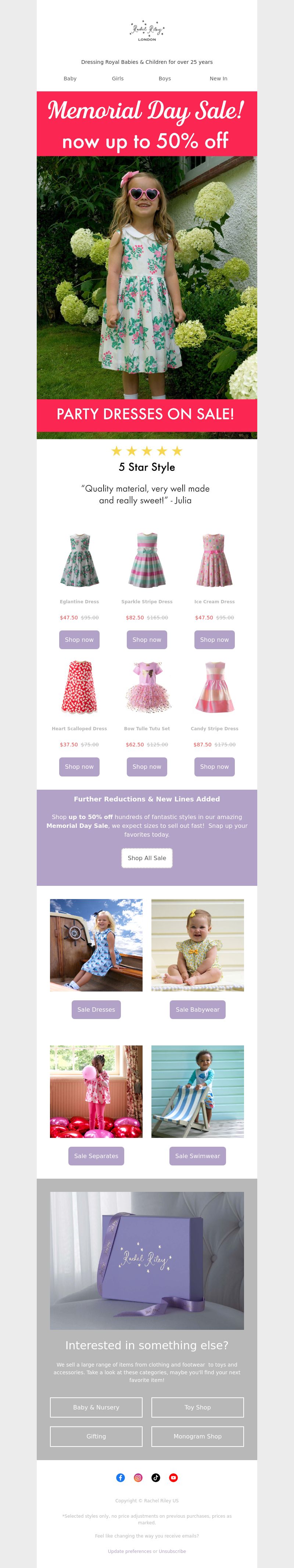The image size is (294, 1568).
Task: Shop now for the Candy Stripe Dress
Action: coord(215,767)
